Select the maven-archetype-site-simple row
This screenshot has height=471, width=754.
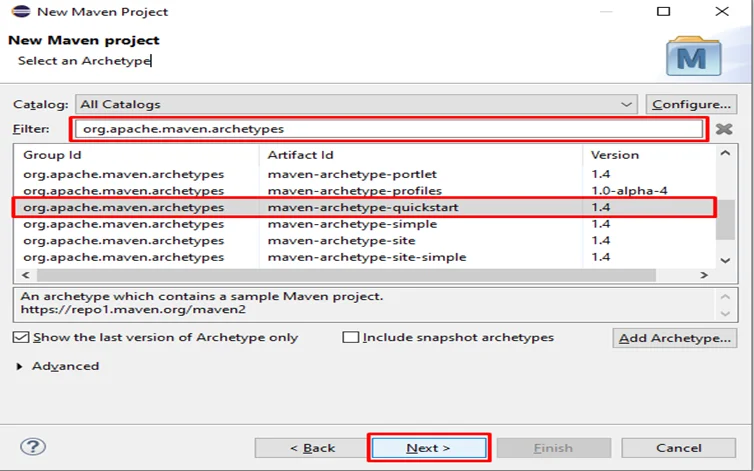365,257
